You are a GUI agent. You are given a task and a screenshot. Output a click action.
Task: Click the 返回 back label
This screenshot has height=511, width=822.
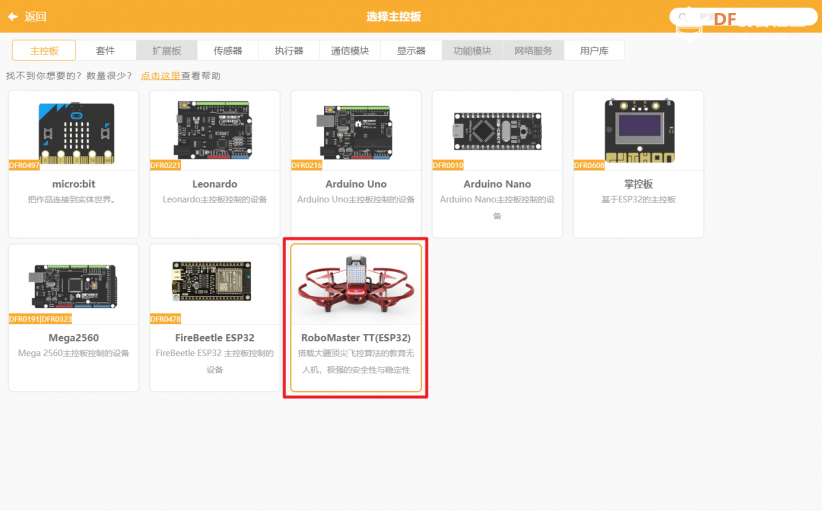[x=36, y=17]
